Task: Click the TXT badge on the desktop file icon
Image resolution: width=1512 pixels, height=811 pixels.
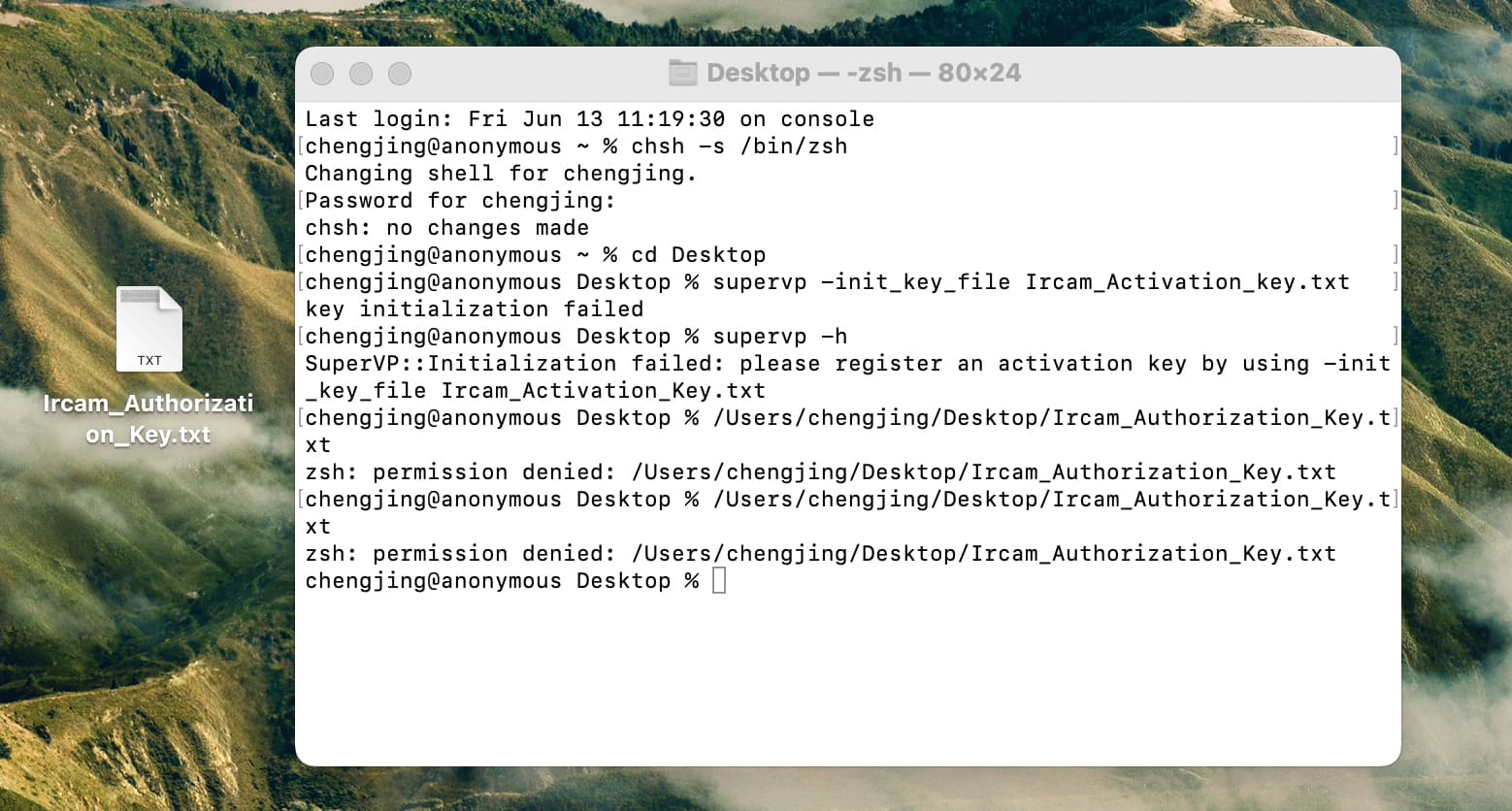Action: (x=149, y=360)
